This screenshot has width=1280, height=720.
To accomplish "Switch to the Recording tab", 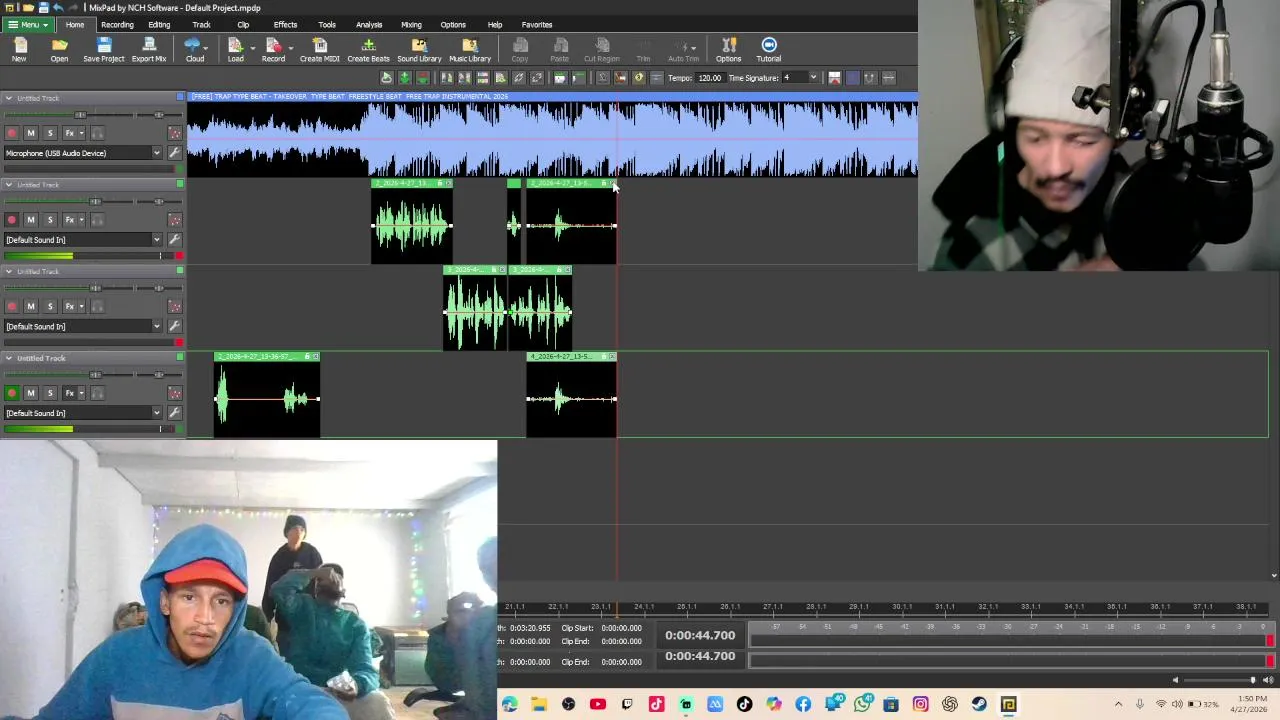I will (x=117, y=25).
